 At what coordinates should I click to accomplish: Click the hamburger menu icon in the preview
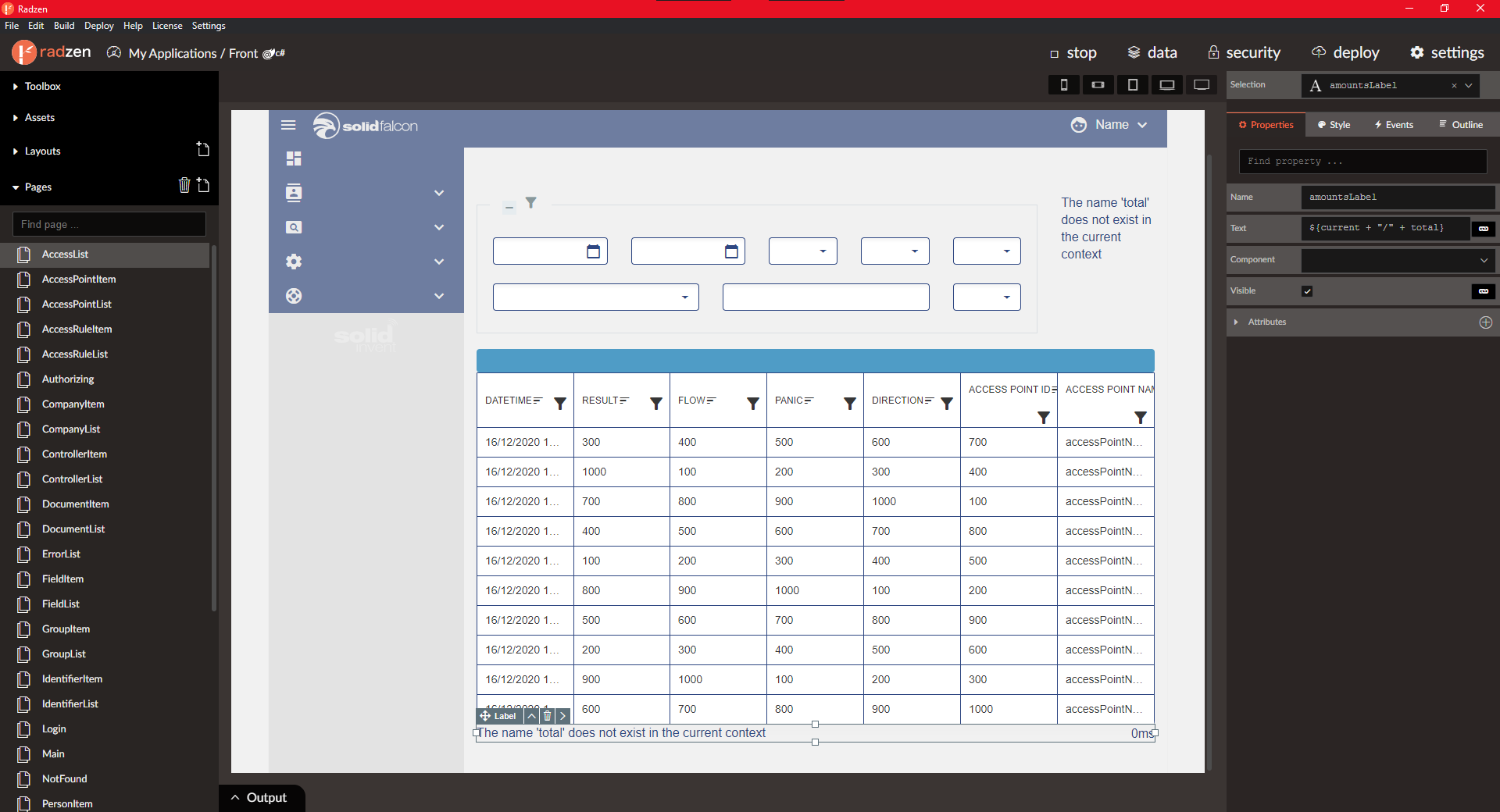[x=288, y=125]
